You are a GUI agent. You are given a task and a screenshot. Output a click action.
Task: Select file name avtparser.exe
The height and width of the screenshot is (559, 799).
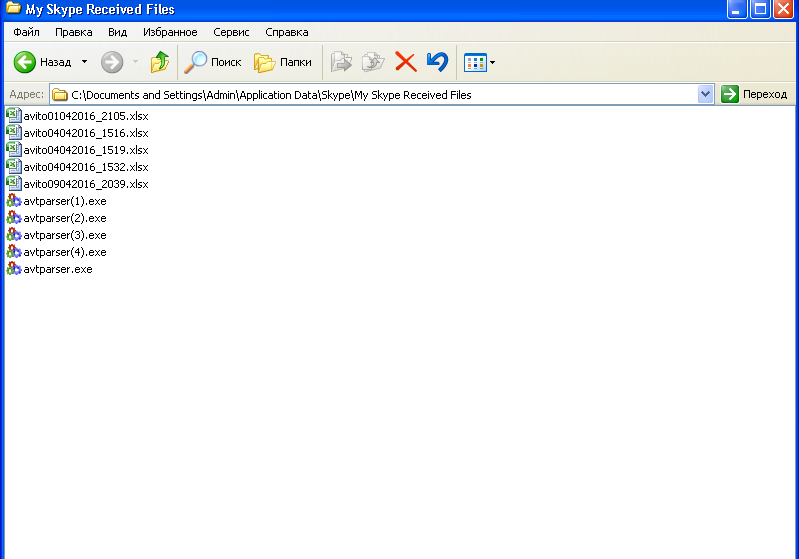click(58, 269)
